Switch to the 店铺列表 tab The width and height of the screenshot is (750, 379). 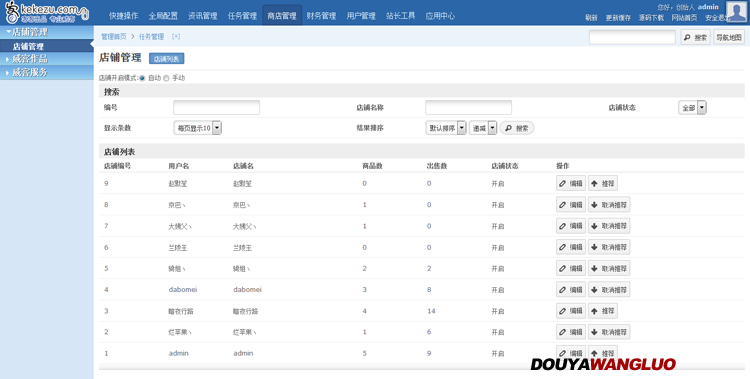click(166, 59)
